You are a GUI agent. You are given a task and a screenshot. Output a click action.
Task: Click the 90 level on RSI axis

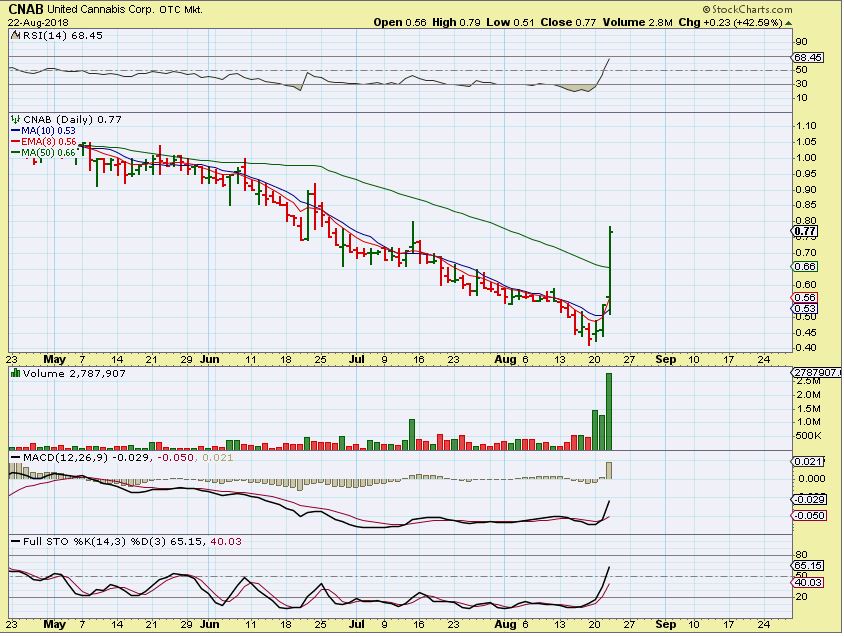tap(801, 42)
